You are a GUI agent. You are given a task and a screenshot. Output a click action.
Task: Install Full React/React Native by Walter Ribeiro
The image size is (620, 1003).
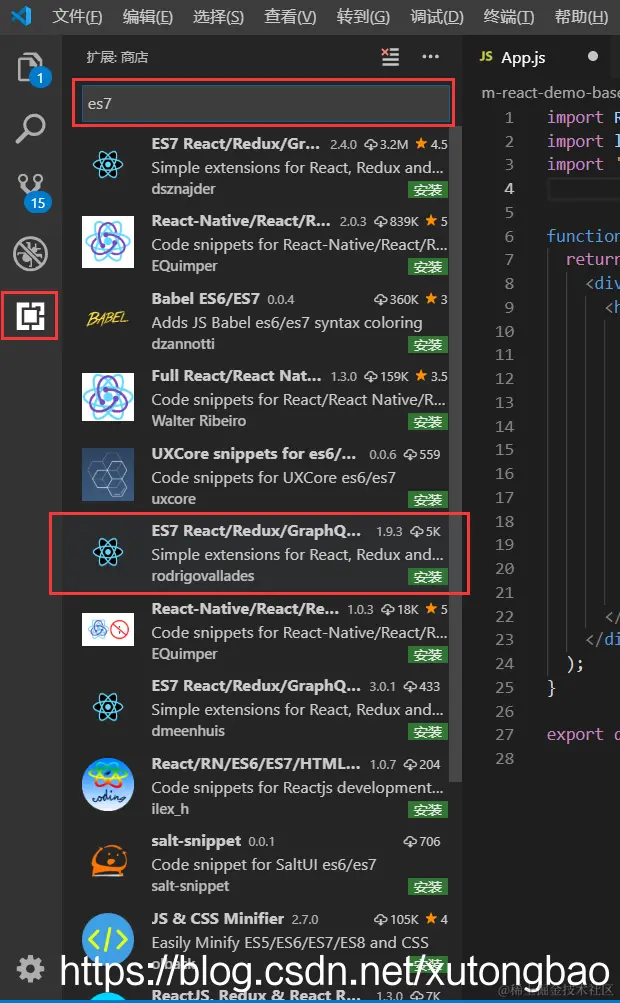point(428,422)
